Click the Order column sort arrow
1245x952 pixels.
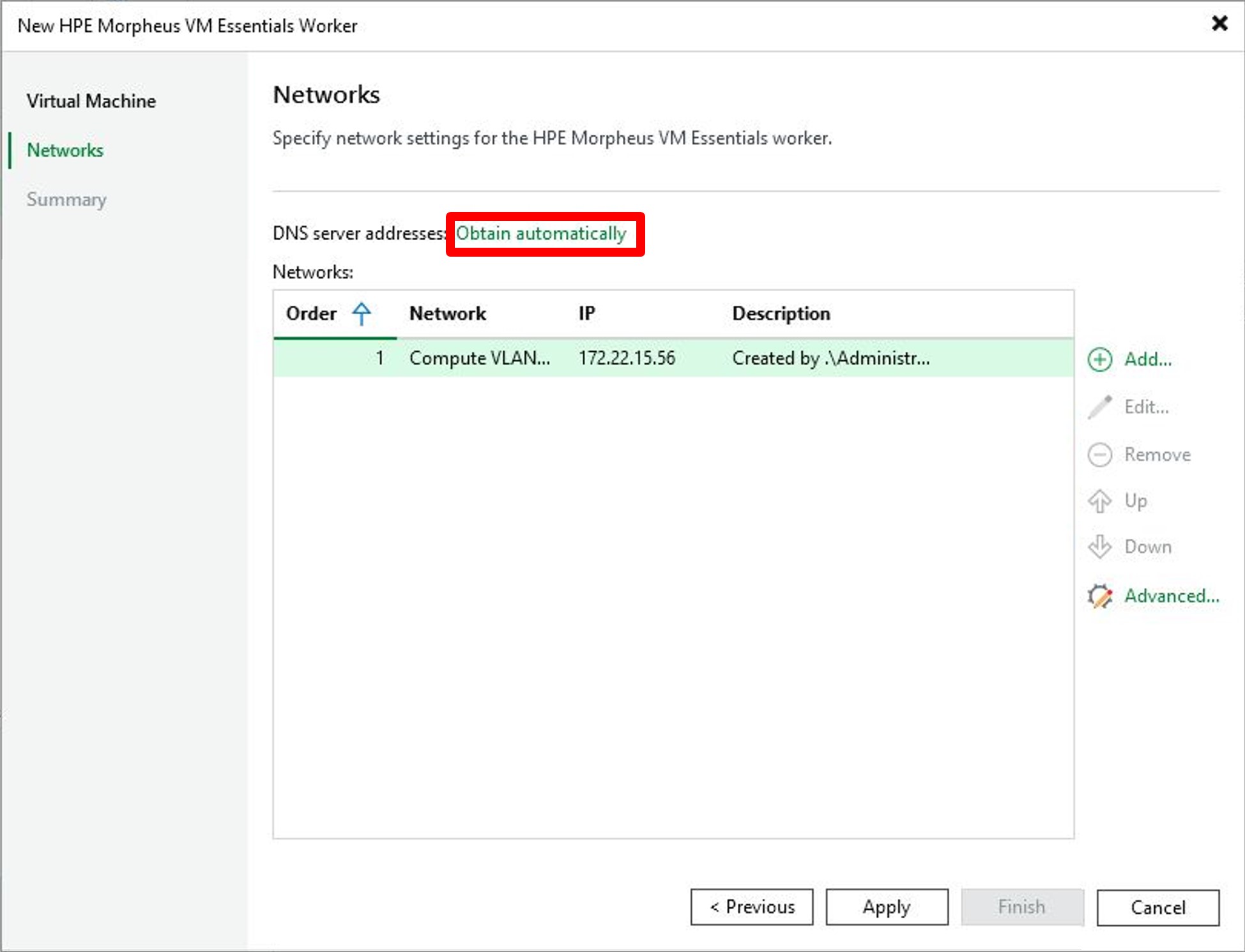click(362, 314)
